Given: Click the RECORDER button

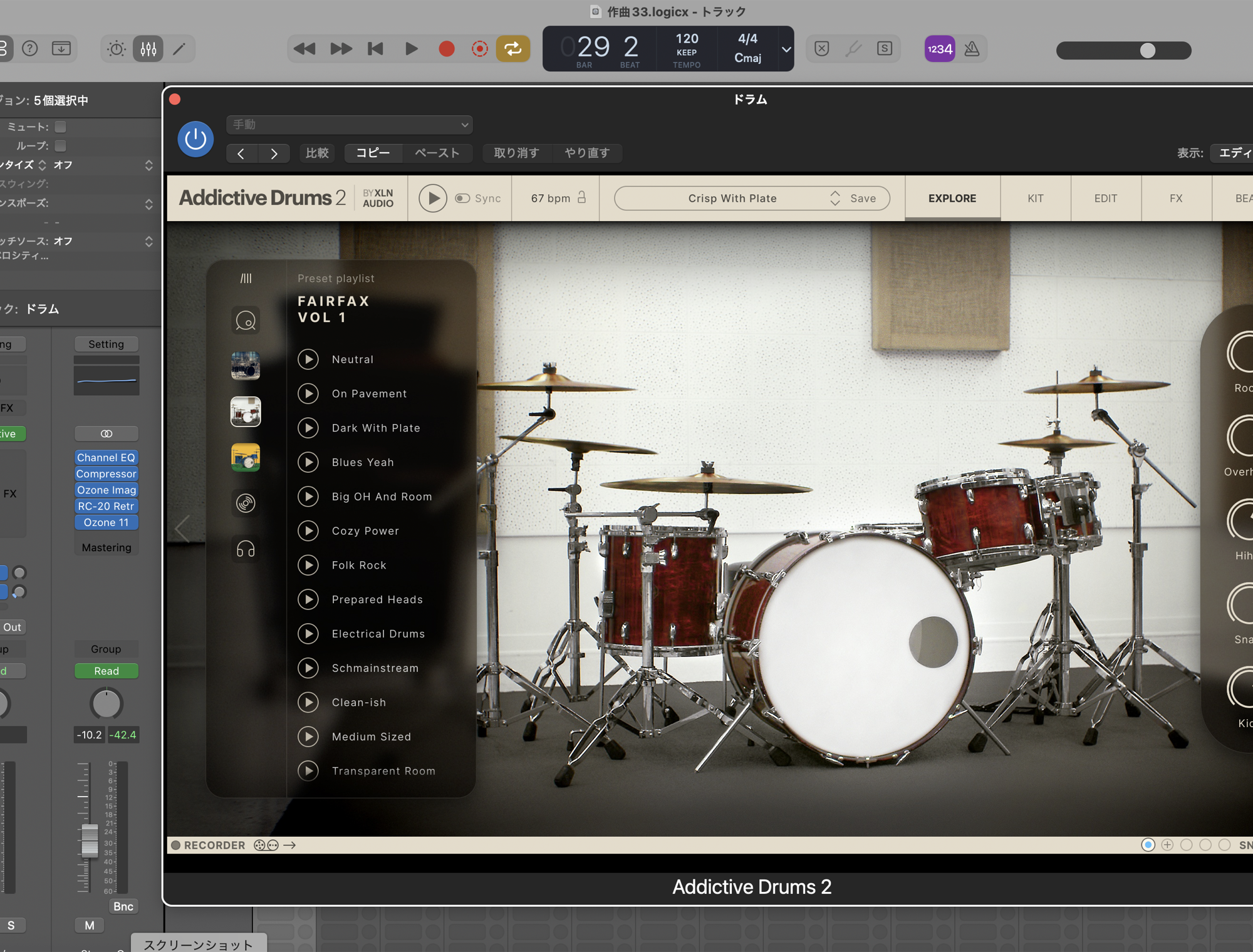Looking at the screenshot, I should 209,846.
